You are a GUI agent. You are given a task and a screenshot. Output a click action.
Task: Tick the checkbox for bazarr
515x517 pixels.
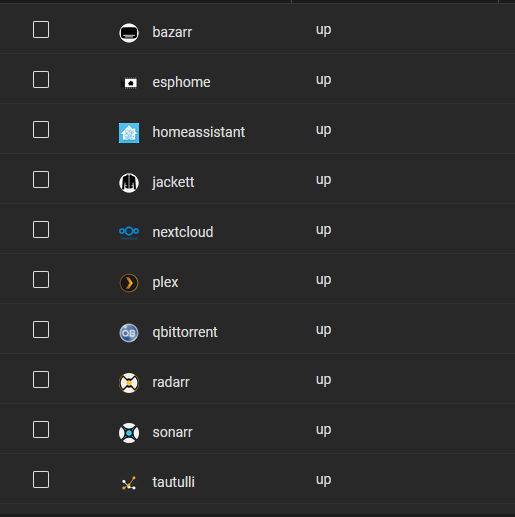41,29
